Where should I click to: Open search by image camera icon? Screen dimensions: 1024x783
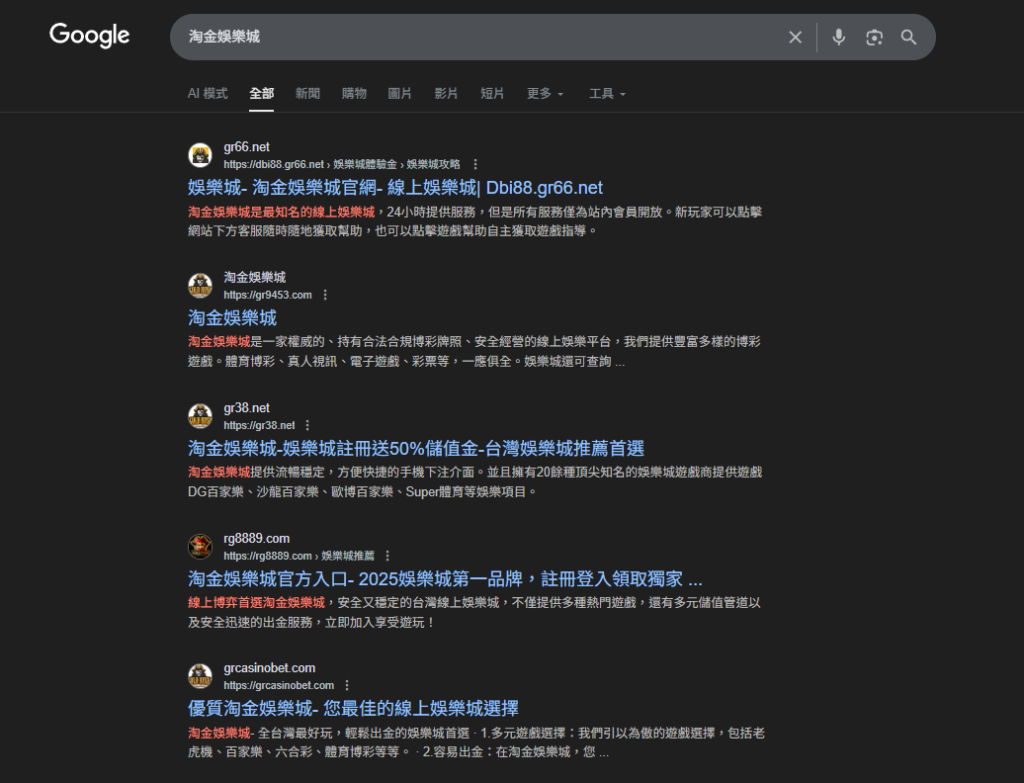874,37
